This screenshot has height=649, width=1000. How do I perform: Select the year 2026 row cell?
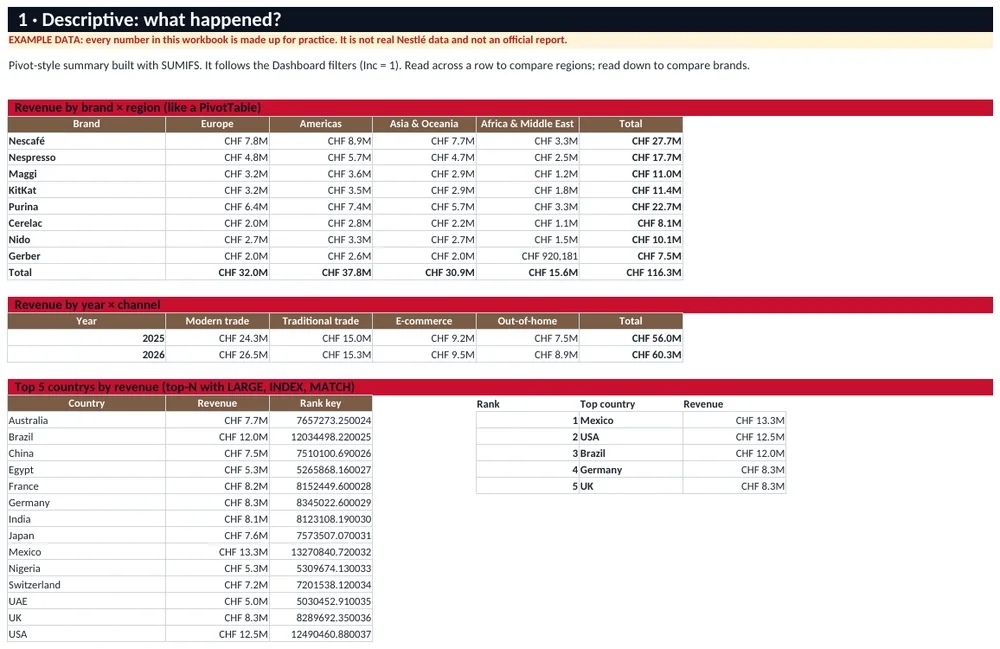pyautogui.click(x=86, y=355)
